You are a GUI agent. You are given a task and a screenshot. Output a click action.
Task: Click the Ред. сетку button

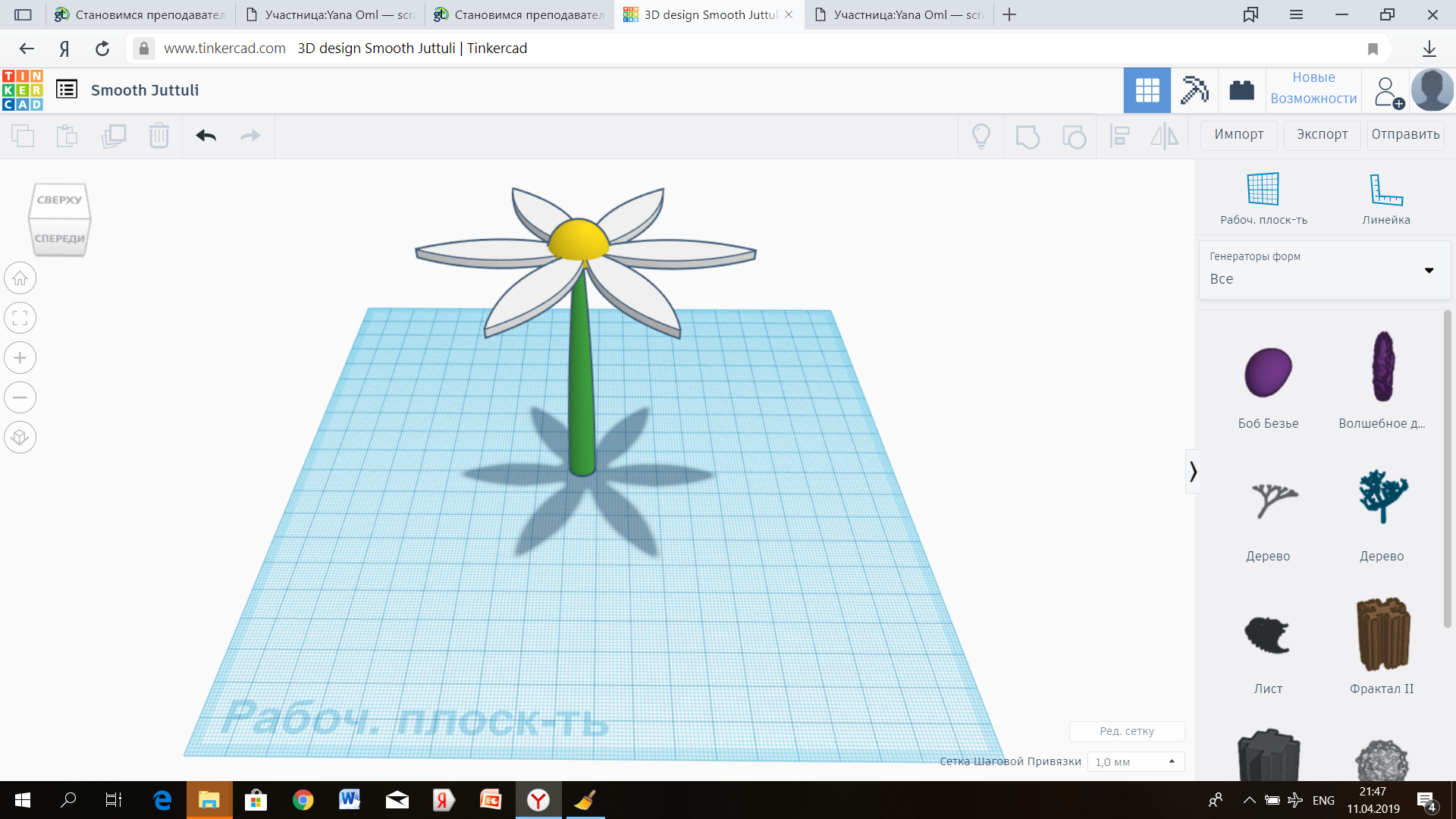click(1127, 731)
